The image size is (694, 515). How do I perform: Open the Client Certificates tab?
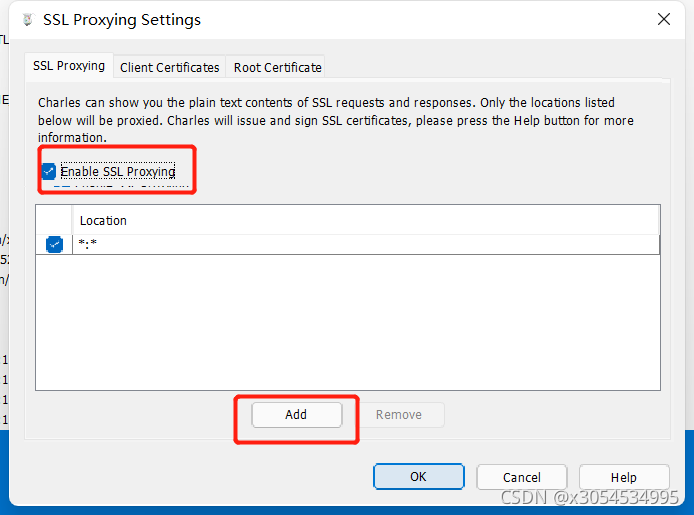coord(170,67)
